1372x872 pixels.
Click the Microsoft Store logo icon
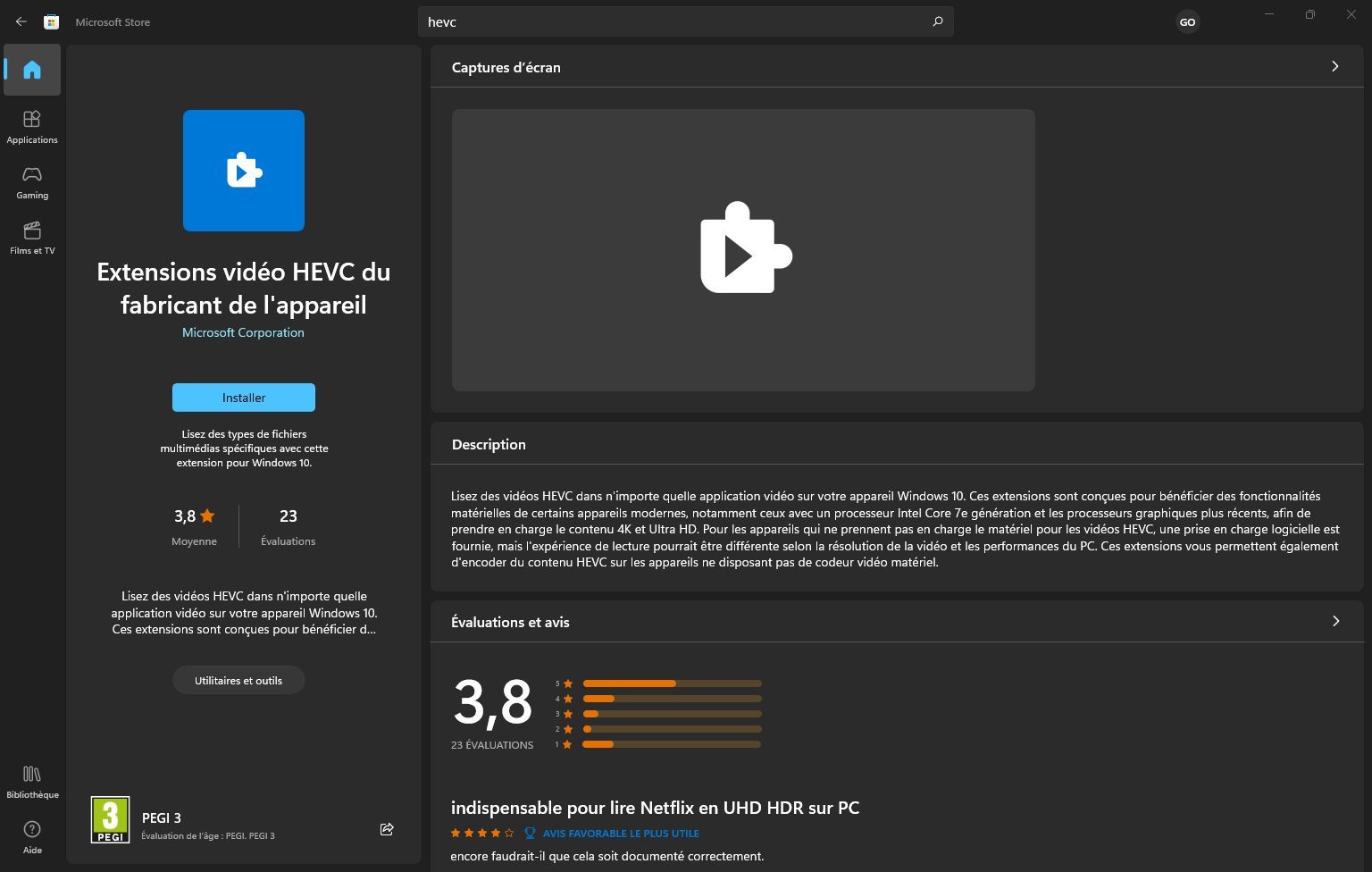(52, 21)
